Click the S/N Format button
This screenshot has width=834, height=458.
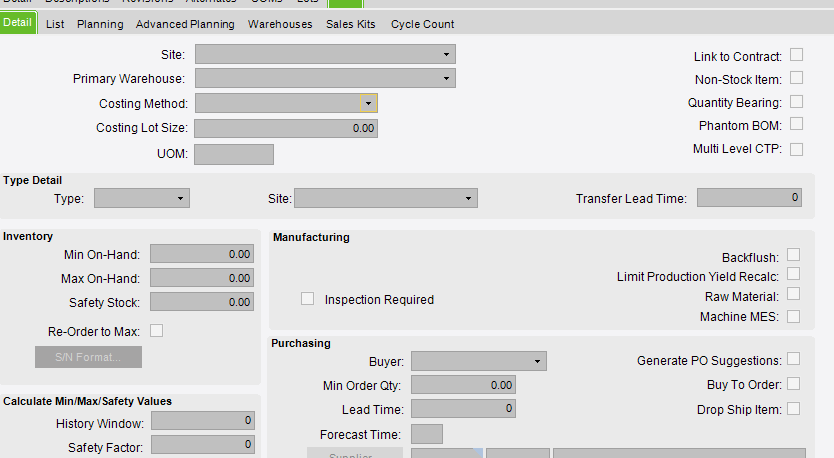click(88, 357)
